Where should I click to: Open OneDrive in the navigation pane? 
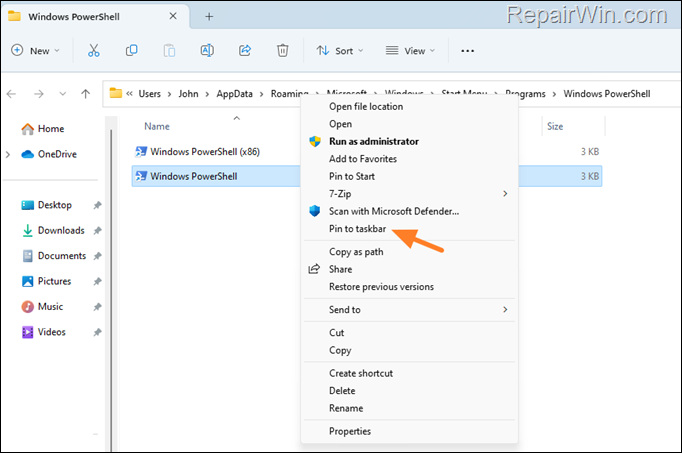49,154
